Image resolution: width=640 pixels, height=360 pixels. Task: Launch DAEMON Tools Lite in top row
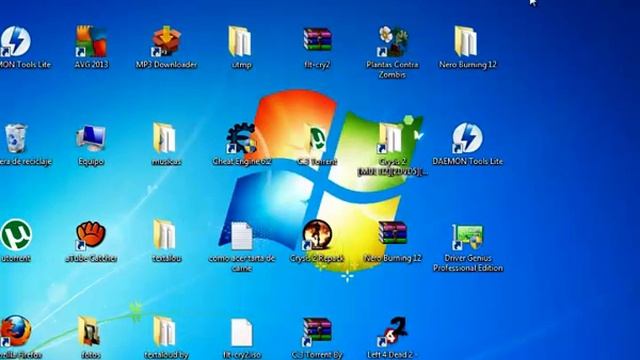[x=15, y=41]
